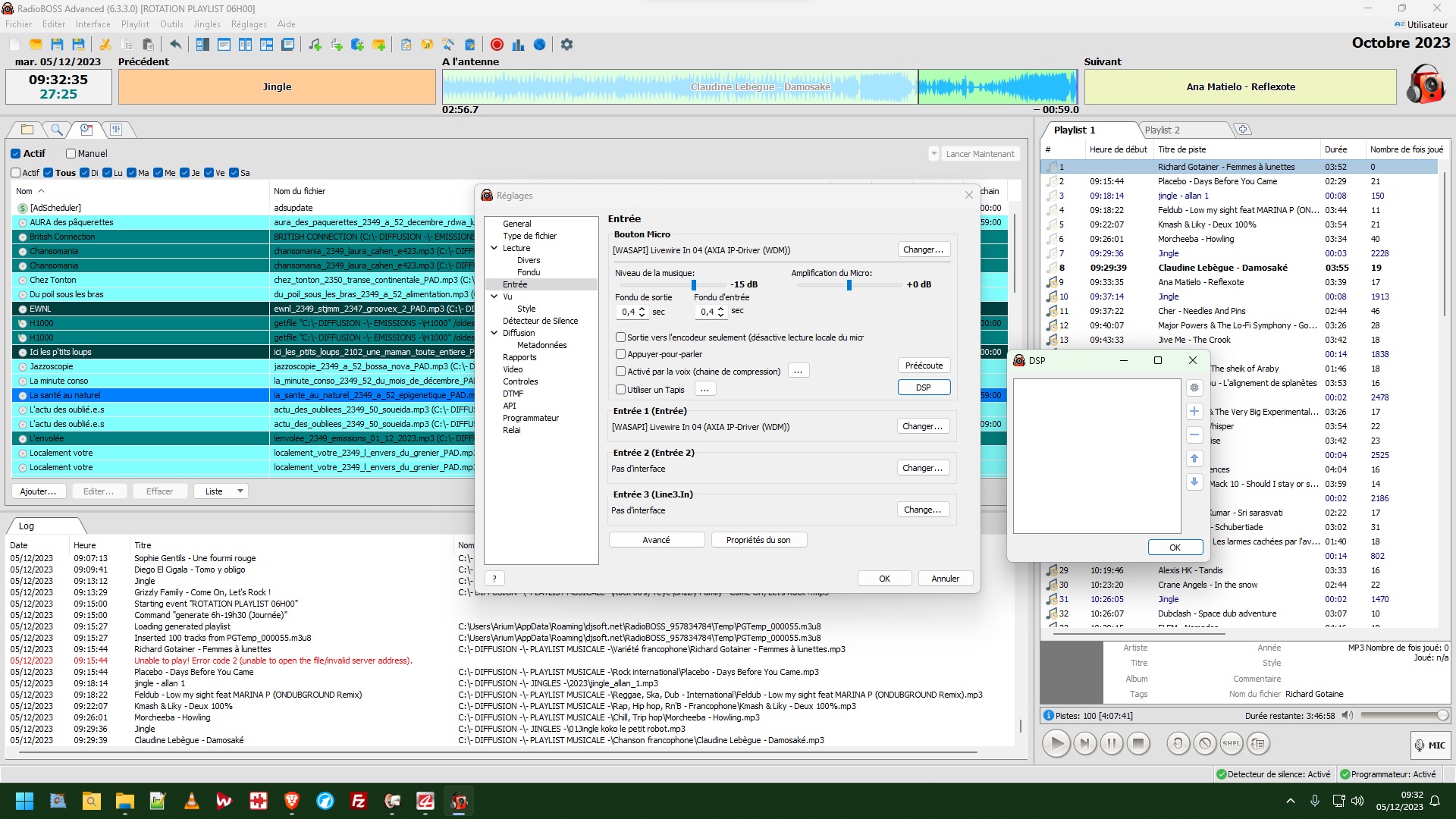Click the repeat loop round button

coord(1178,744)
